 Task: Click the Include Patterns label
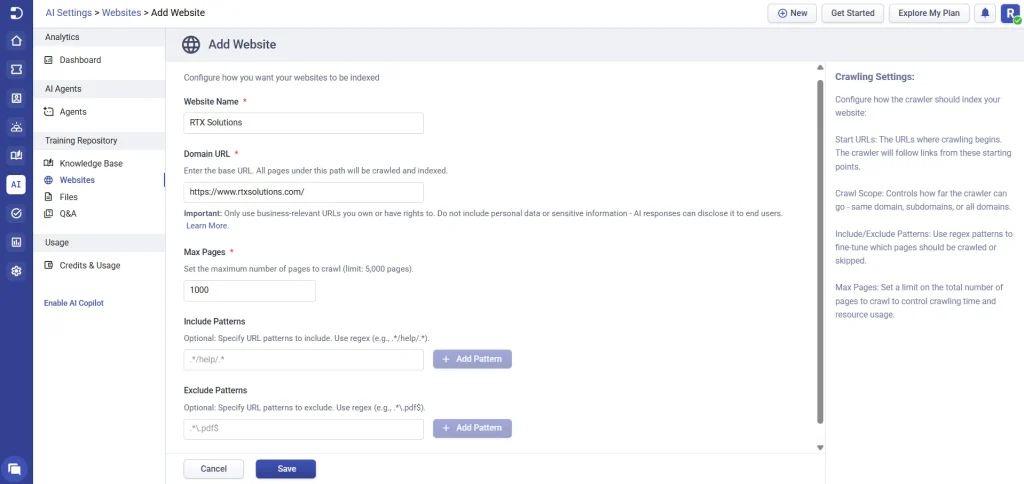[214, 321]
